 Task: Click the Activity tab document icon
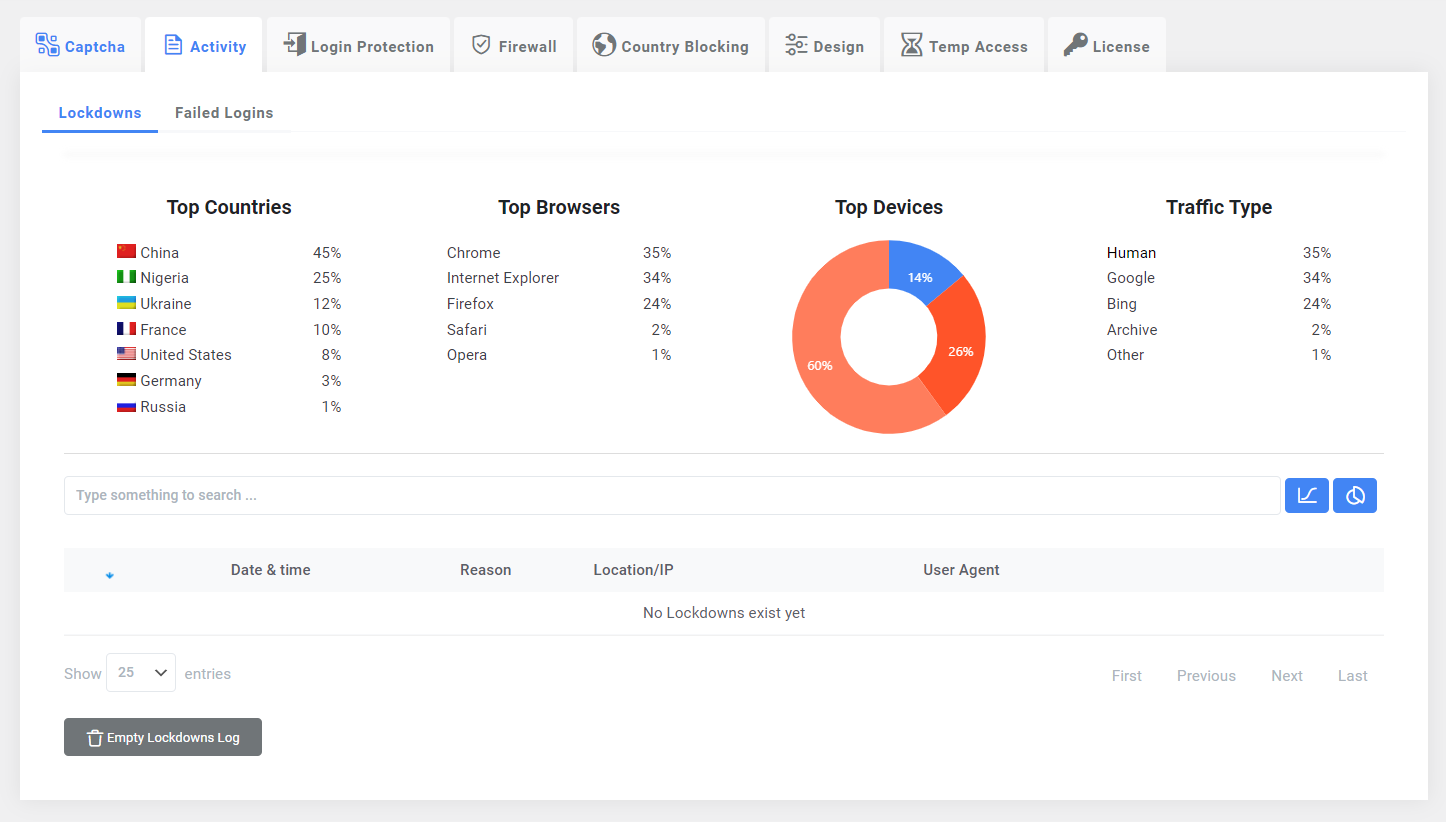(x=173, y=45)
